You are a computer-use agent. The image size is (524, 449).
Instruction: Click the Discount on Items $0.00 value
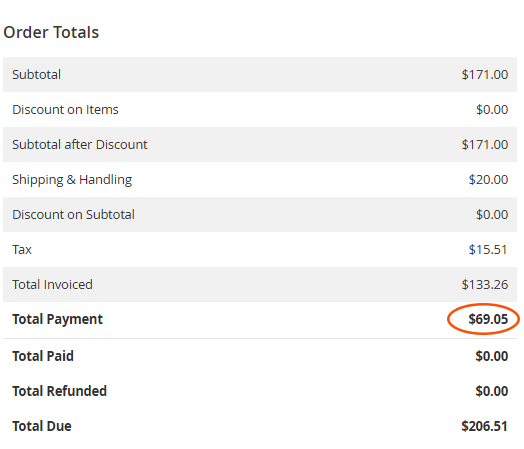point(492,110)
